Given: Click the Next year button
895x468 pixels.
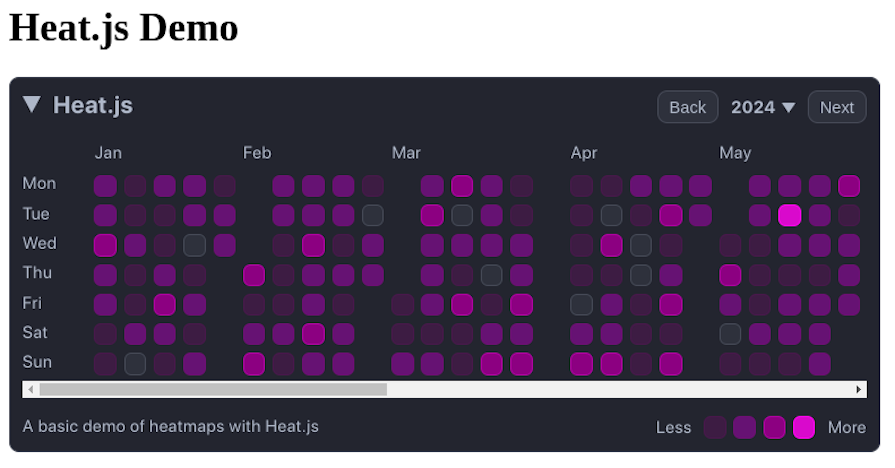Looking at the screenshot, I should (x=836, y=107).
